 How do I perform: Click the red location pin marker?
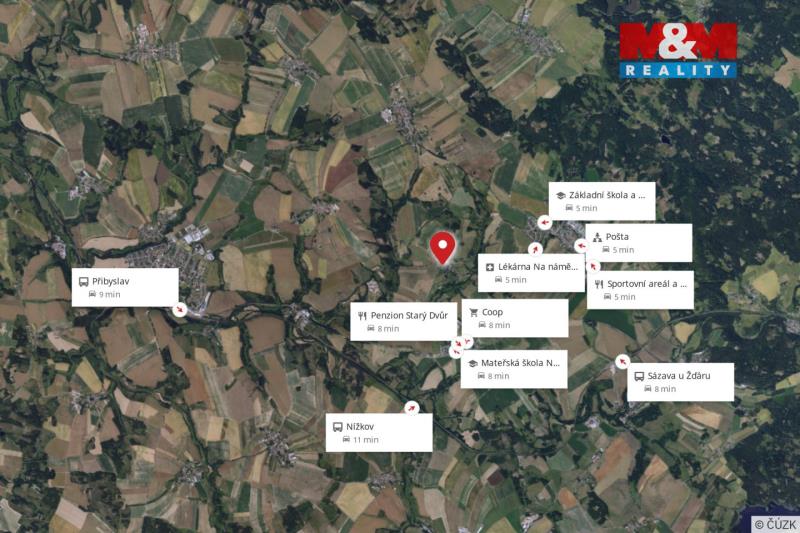[x=442, y=248]
